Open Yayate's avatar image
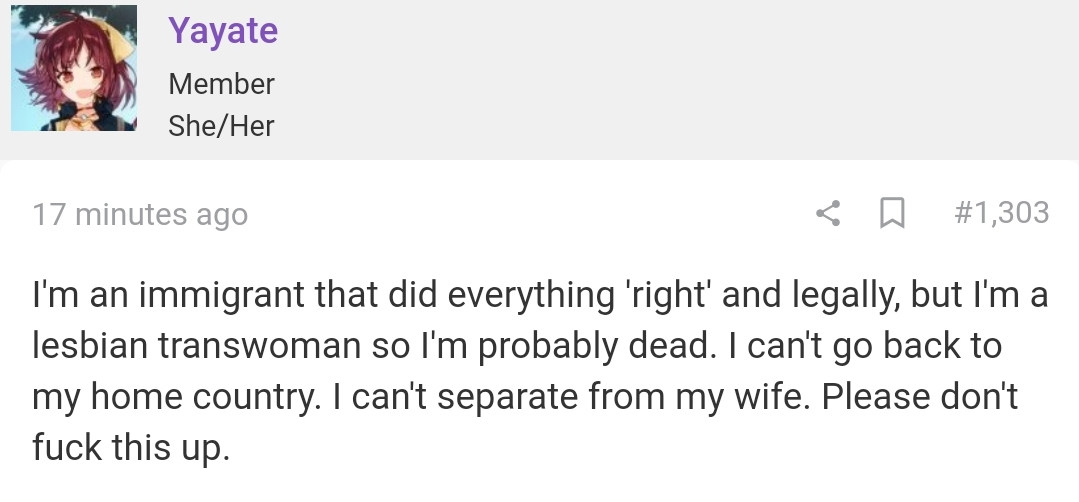1079x502 pixels. 74,68
